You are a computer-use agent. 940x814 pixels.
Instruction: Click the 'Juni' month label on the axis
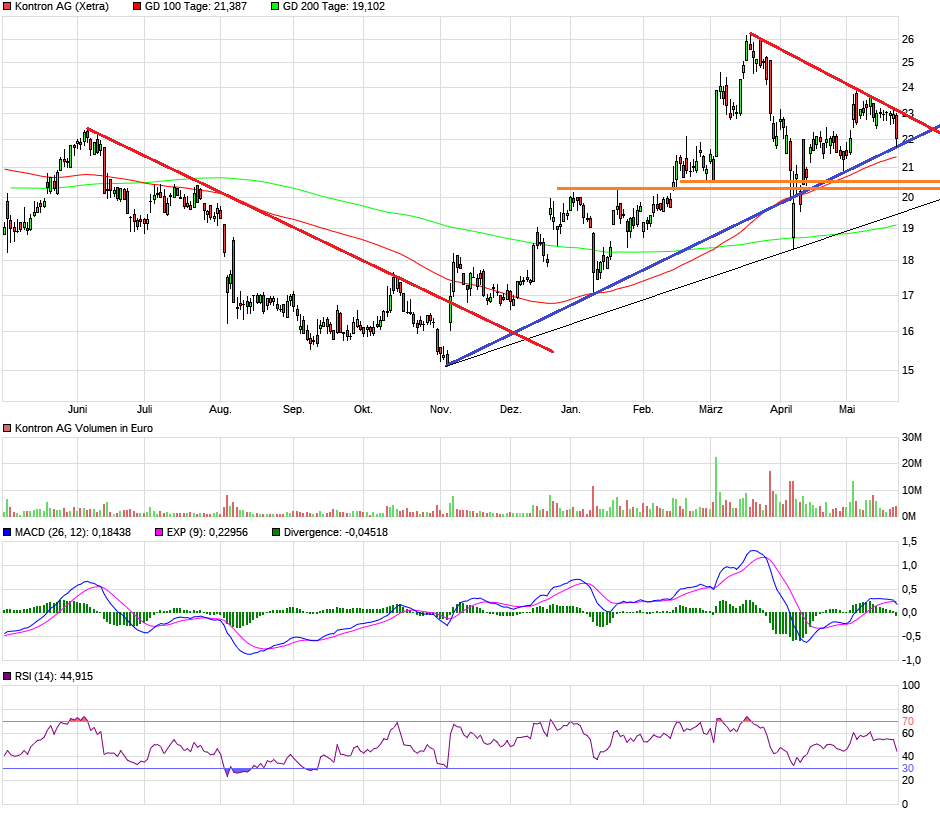click(x=77, y=409)
